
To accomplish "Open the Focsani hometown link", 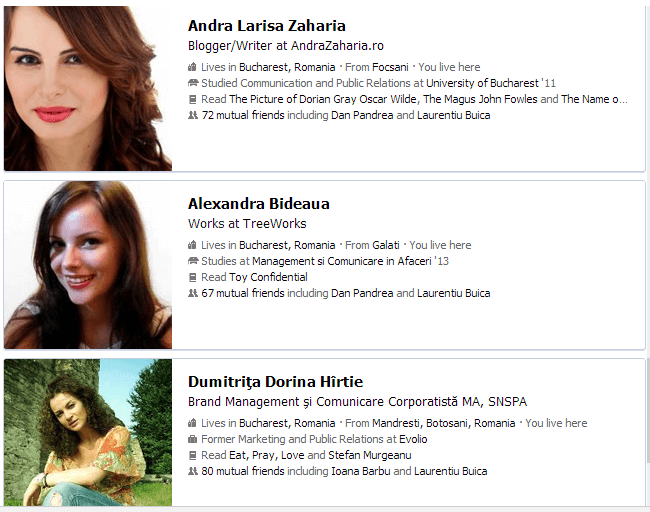I will pos(390,67).
